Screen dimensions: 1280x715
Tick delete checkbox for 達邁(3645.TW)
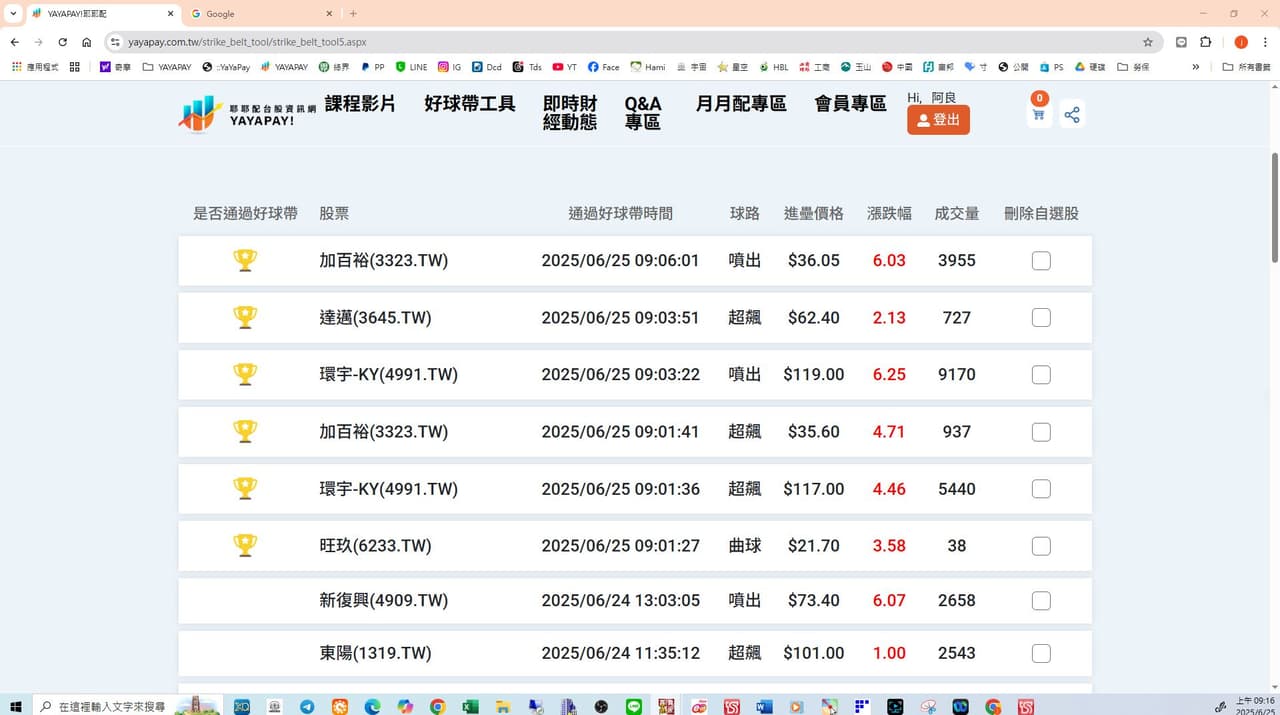pyautogui.click(x=1041, y=318)
